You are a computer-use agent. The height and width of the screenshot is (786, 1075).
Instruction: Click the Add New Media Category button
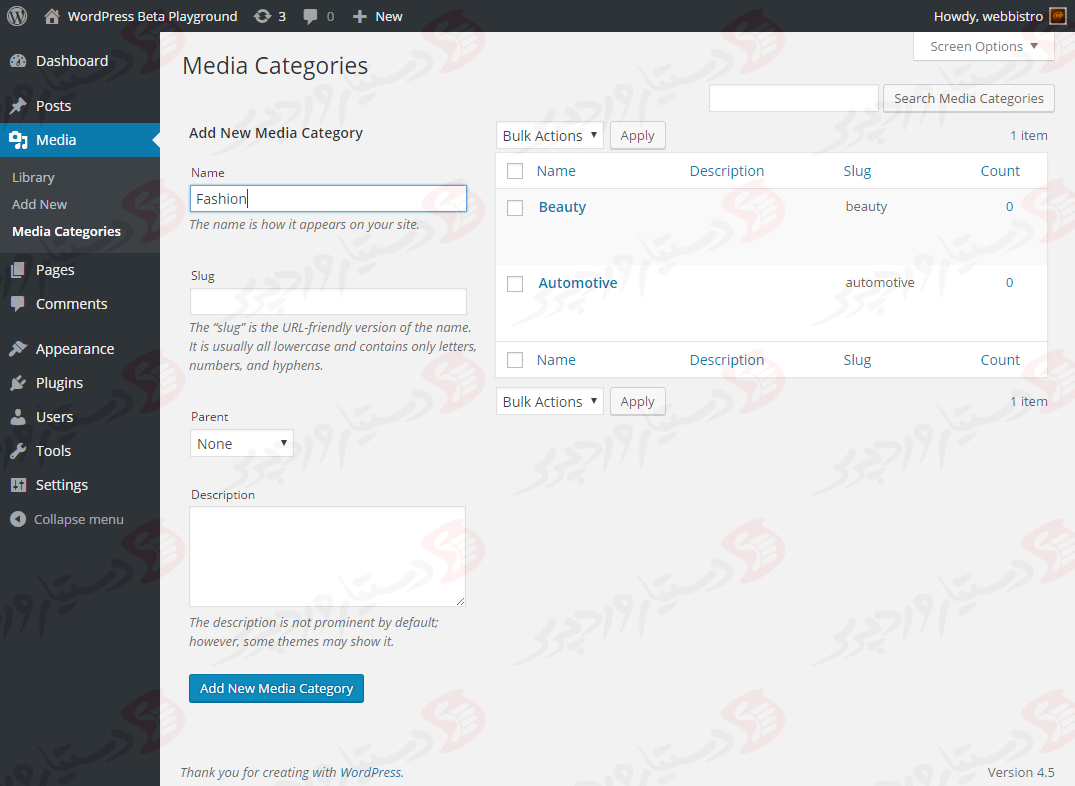(x=276, y=688)
